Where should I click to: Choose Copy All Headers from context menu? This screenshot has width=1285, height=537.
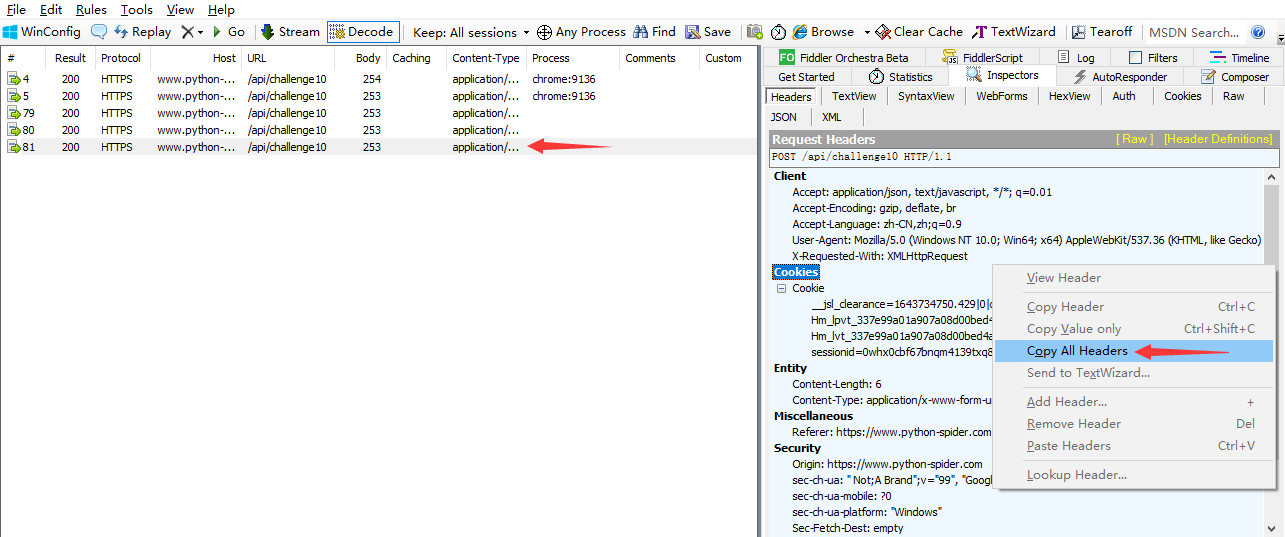1077,351
